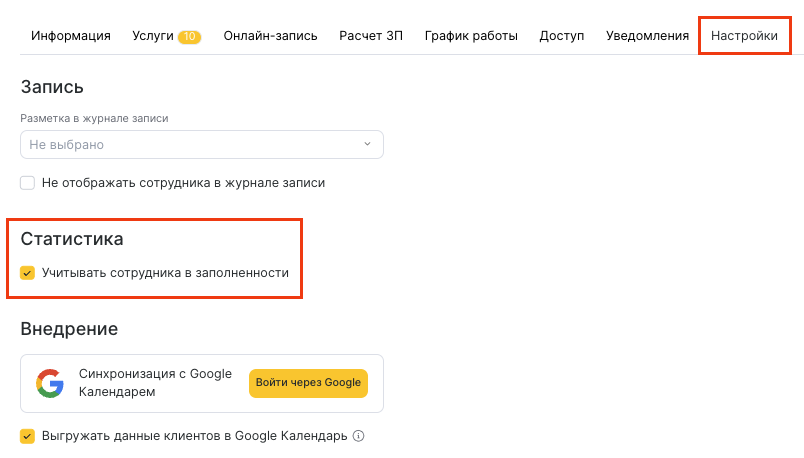Click the "Синхронизация с Google Календарем" text

[x=155, y=383]
